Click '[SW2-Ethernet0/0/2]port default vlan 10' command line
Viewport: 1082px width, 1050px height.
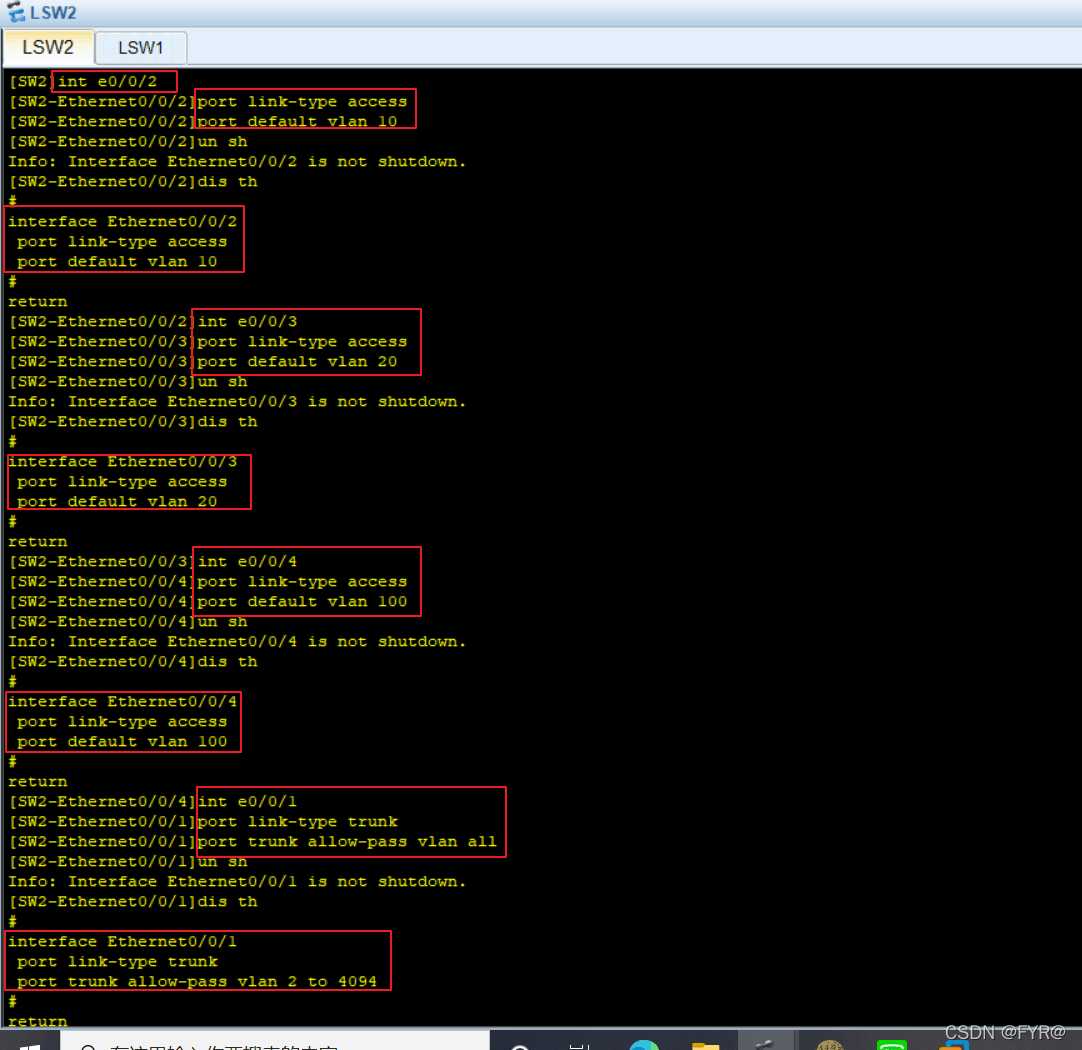pos(203,121)
